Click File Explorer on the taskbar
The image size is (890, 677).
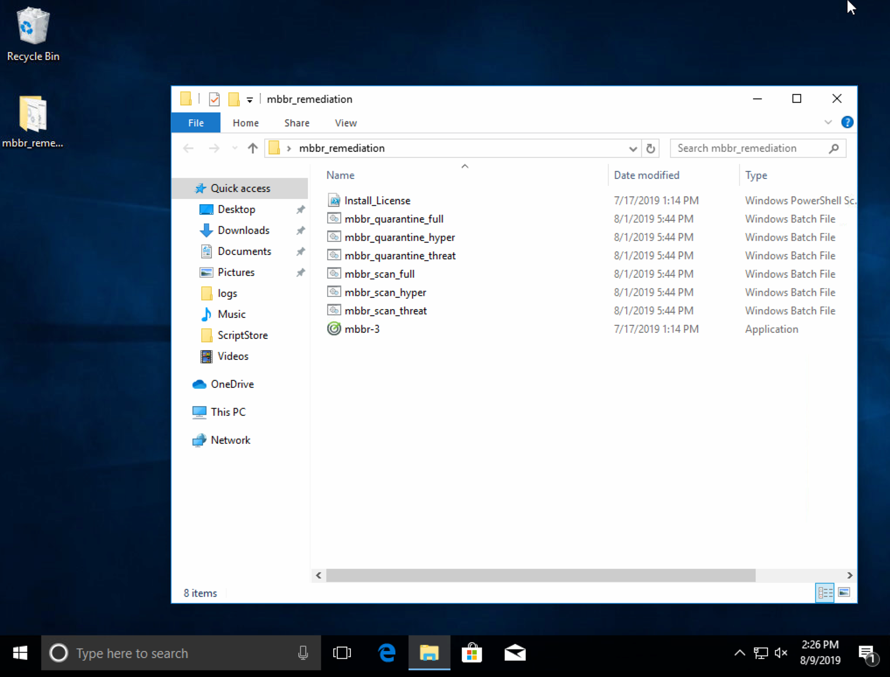(x=429, y=653)
